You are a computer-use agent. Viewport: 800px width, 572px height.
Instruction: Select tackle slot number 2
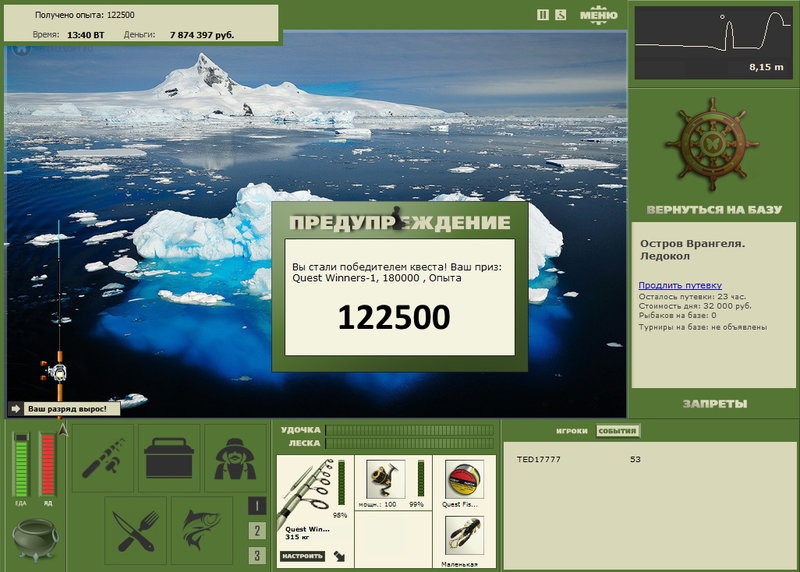tap(257, 531)
